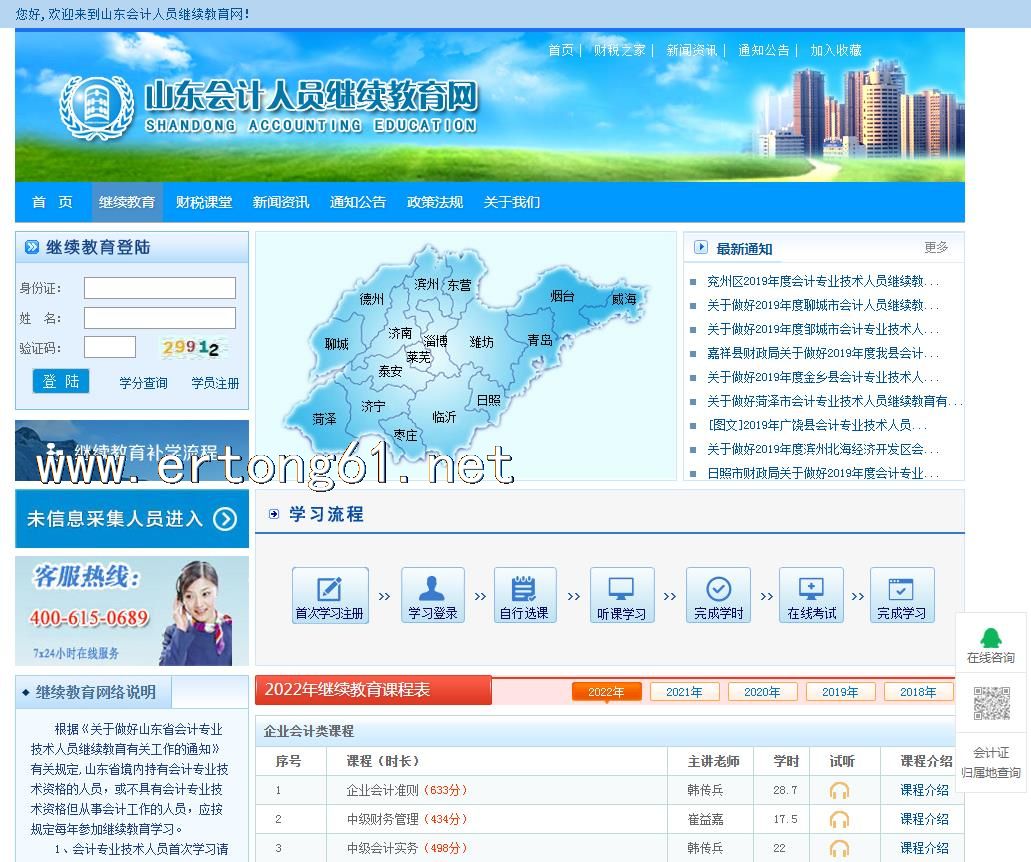
Task: Click the QR code thumbnail on sidebar
Action: click(991, 703)
